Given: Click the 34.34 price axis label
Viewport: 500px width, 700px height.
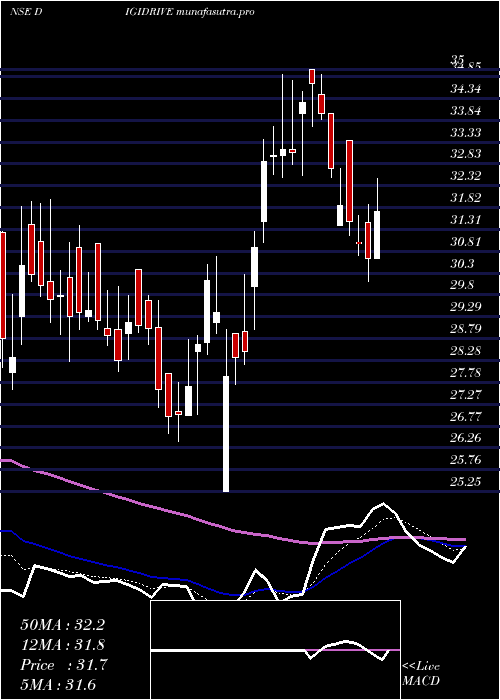Looking at the screenshot, I should 466,89.
